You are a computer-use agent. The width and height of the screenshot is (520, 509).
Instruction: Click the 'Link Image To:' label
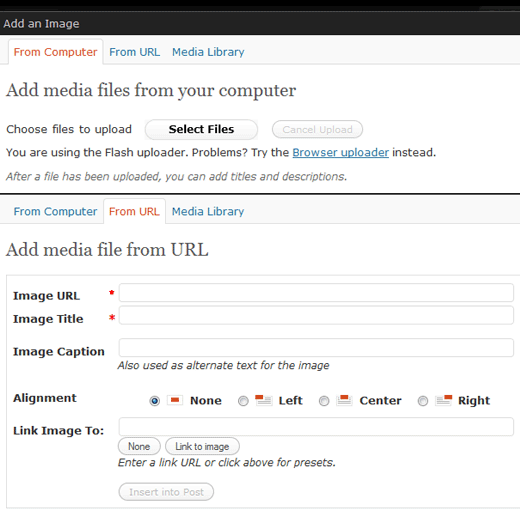click(x=58, y=431)
